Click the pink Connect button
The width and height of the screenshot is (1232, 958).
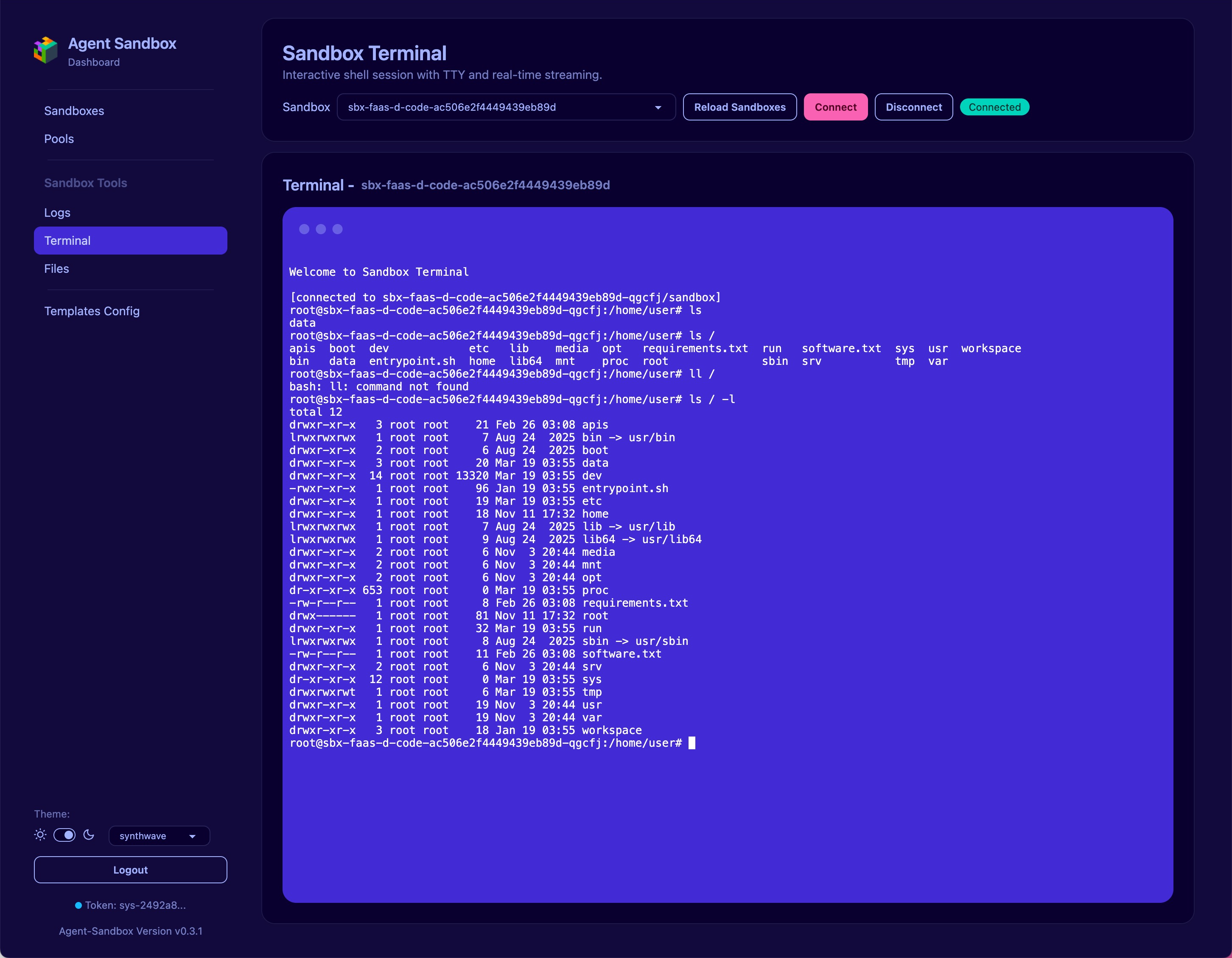[835, 107]
